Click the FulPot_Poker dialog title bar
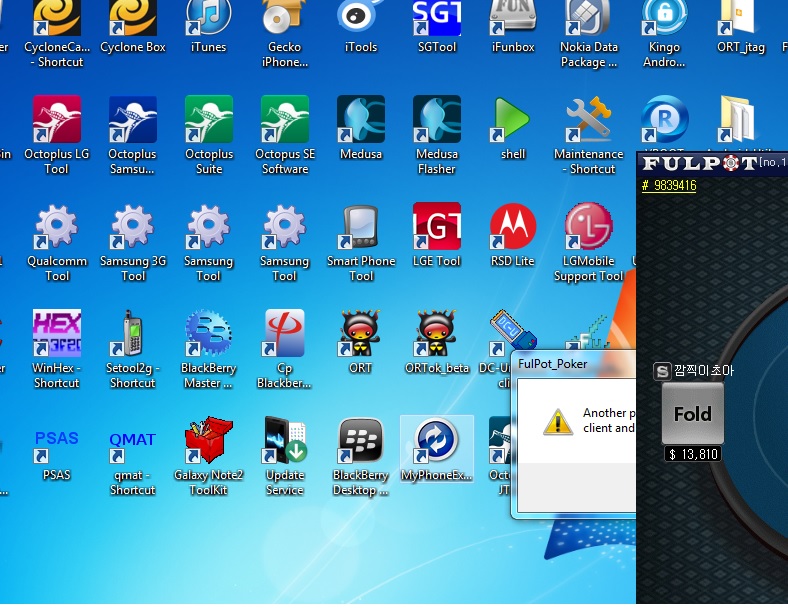This screenshot has width=788, height=615. (573, 364)
